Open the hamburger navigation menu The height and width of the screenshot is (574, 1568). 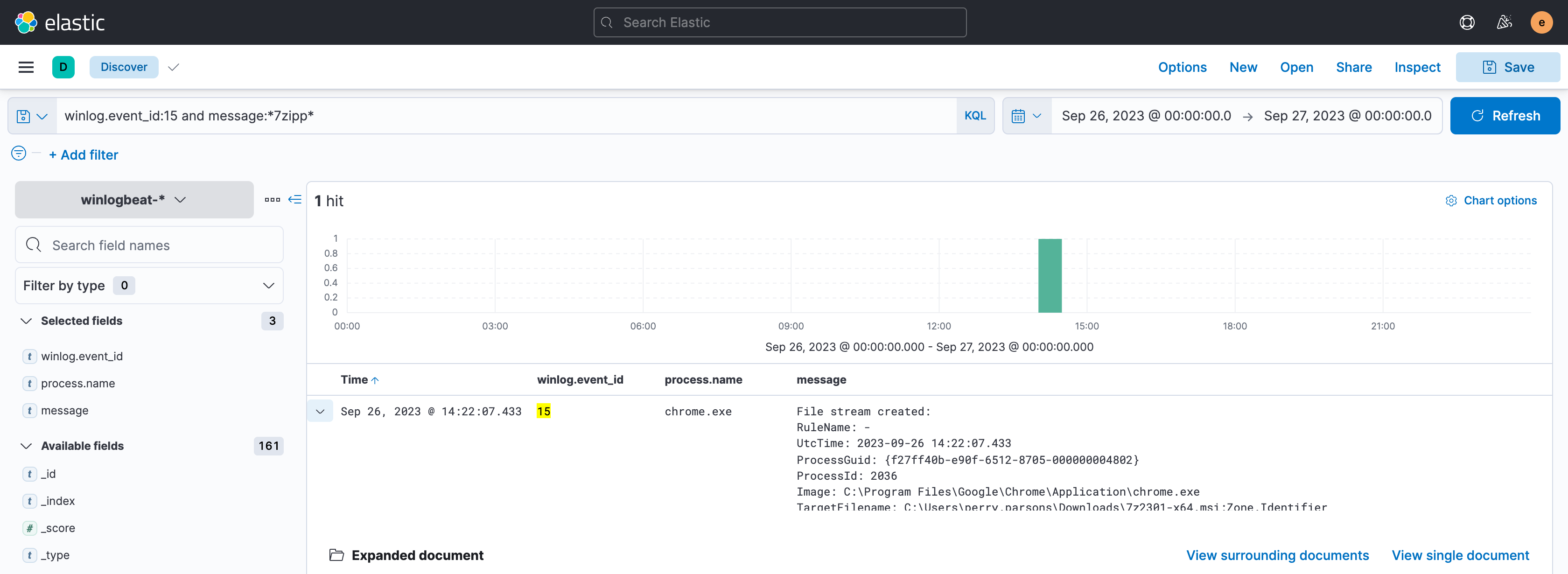[26, 67]
